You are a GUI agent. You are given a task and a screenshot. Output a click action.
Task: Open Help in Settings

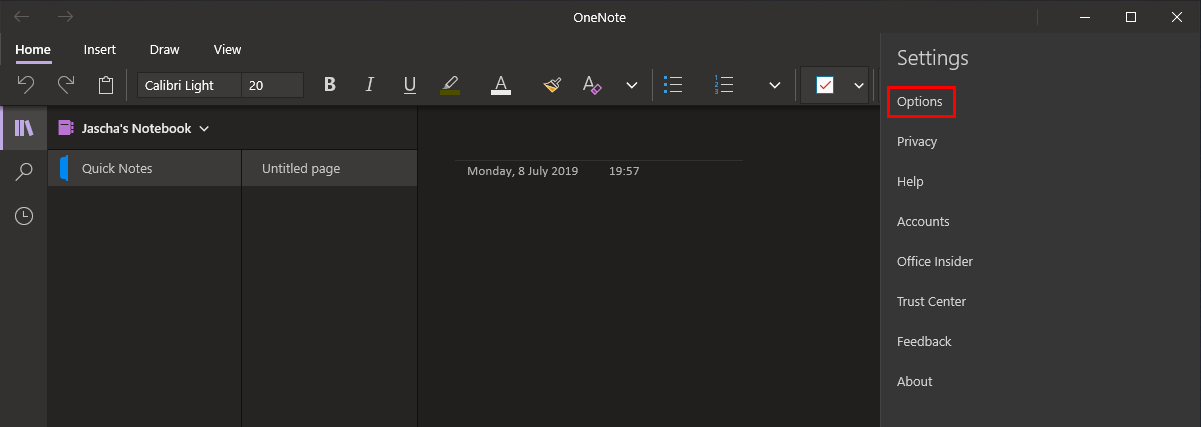click(x=910, y=181)
